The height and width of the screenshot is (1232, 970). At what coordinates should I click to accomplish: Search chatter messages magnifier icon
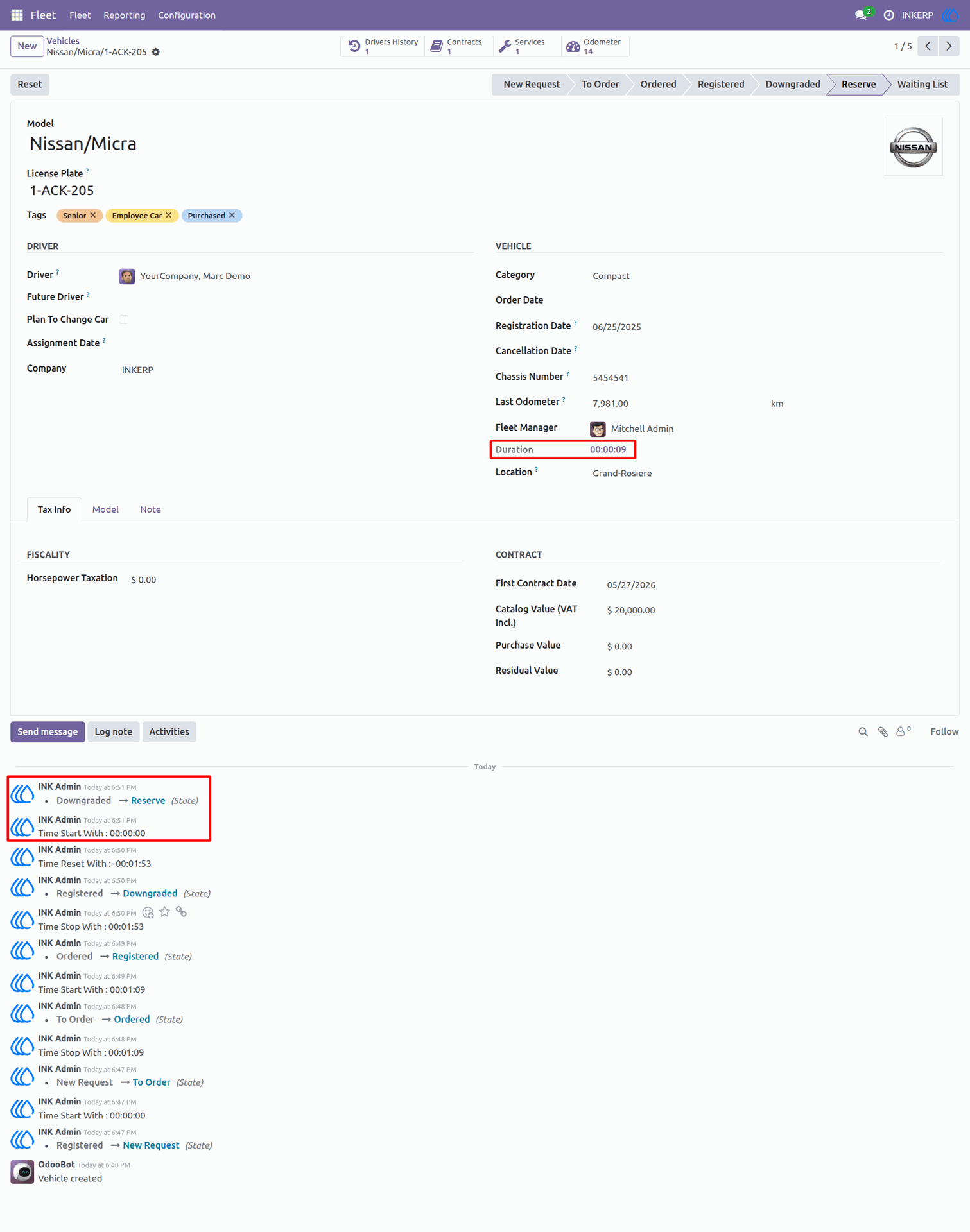(863, 732)
